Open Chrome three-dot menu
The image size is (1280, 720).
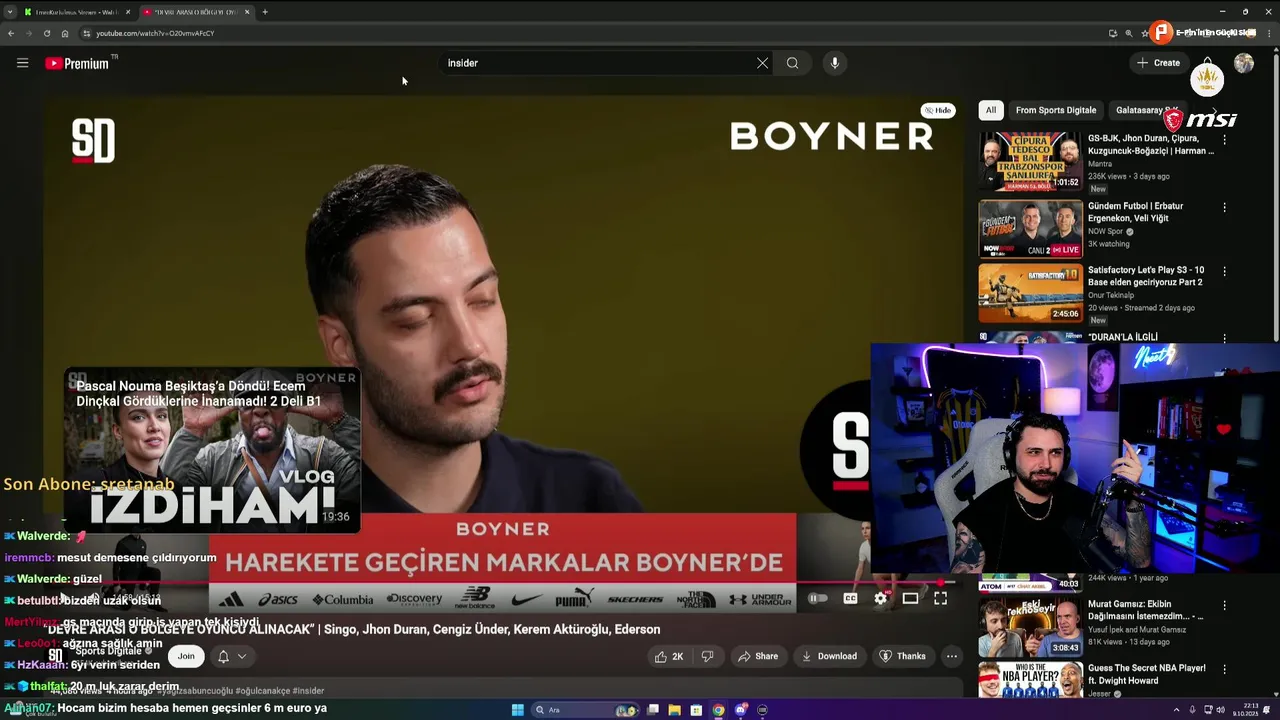(x=1268, y=33)
